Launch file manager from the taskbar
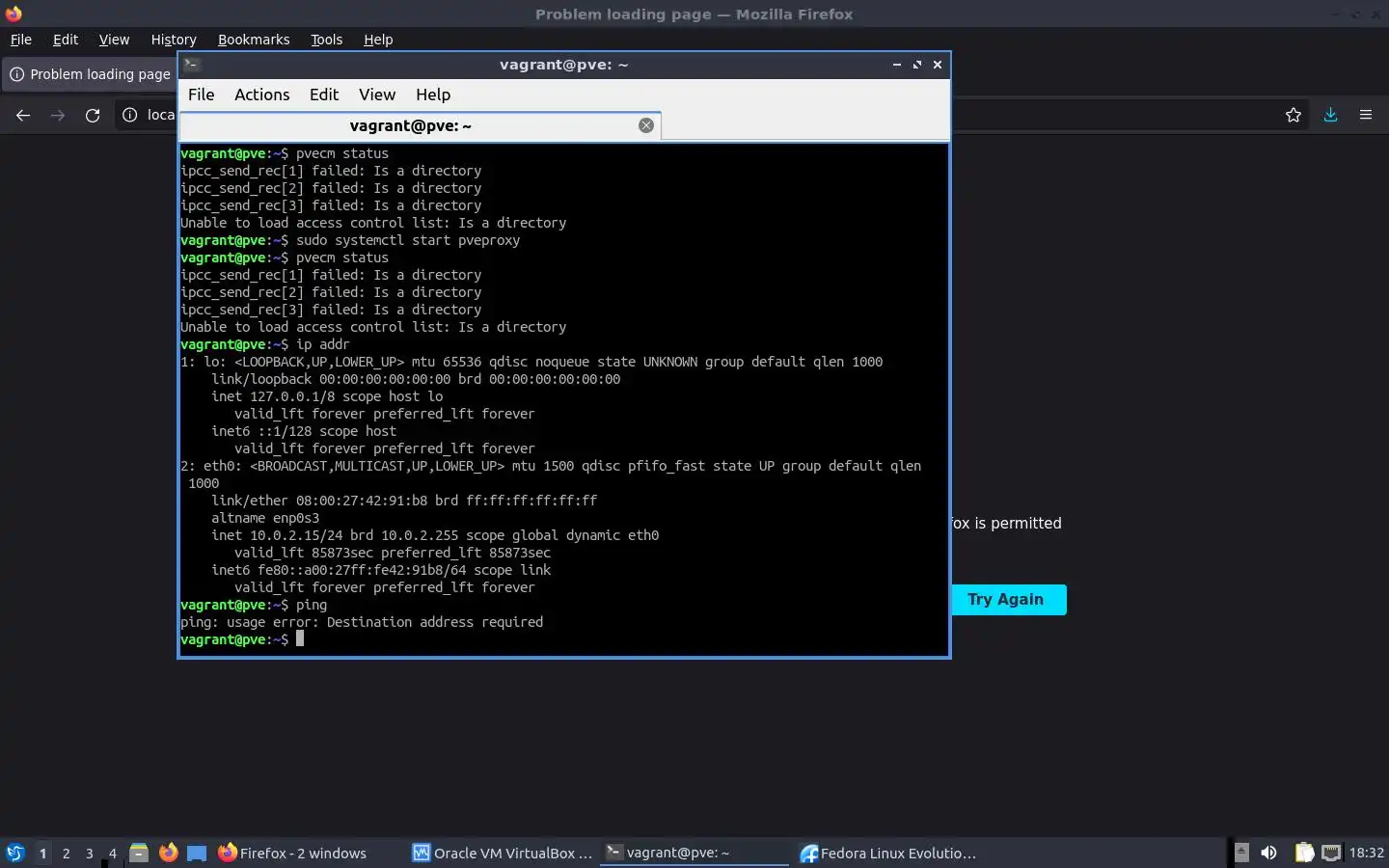 pos(139,853)
